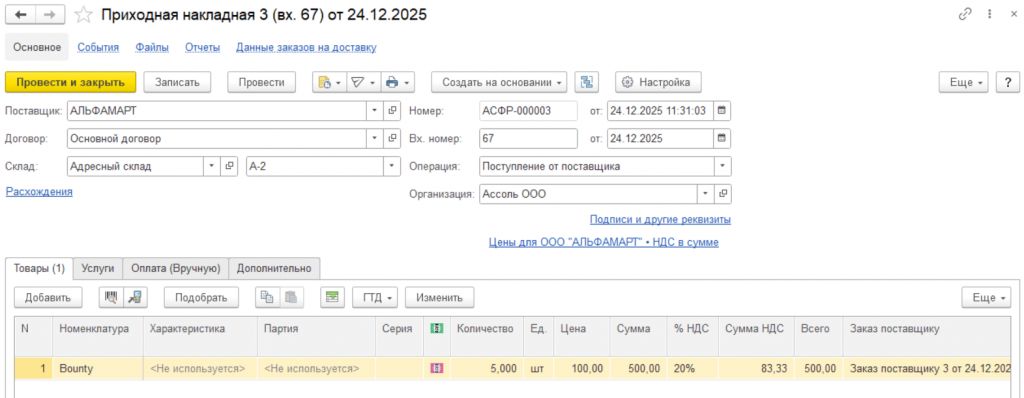
Task: Go back with the left arrow button
Action: (20, 14)
